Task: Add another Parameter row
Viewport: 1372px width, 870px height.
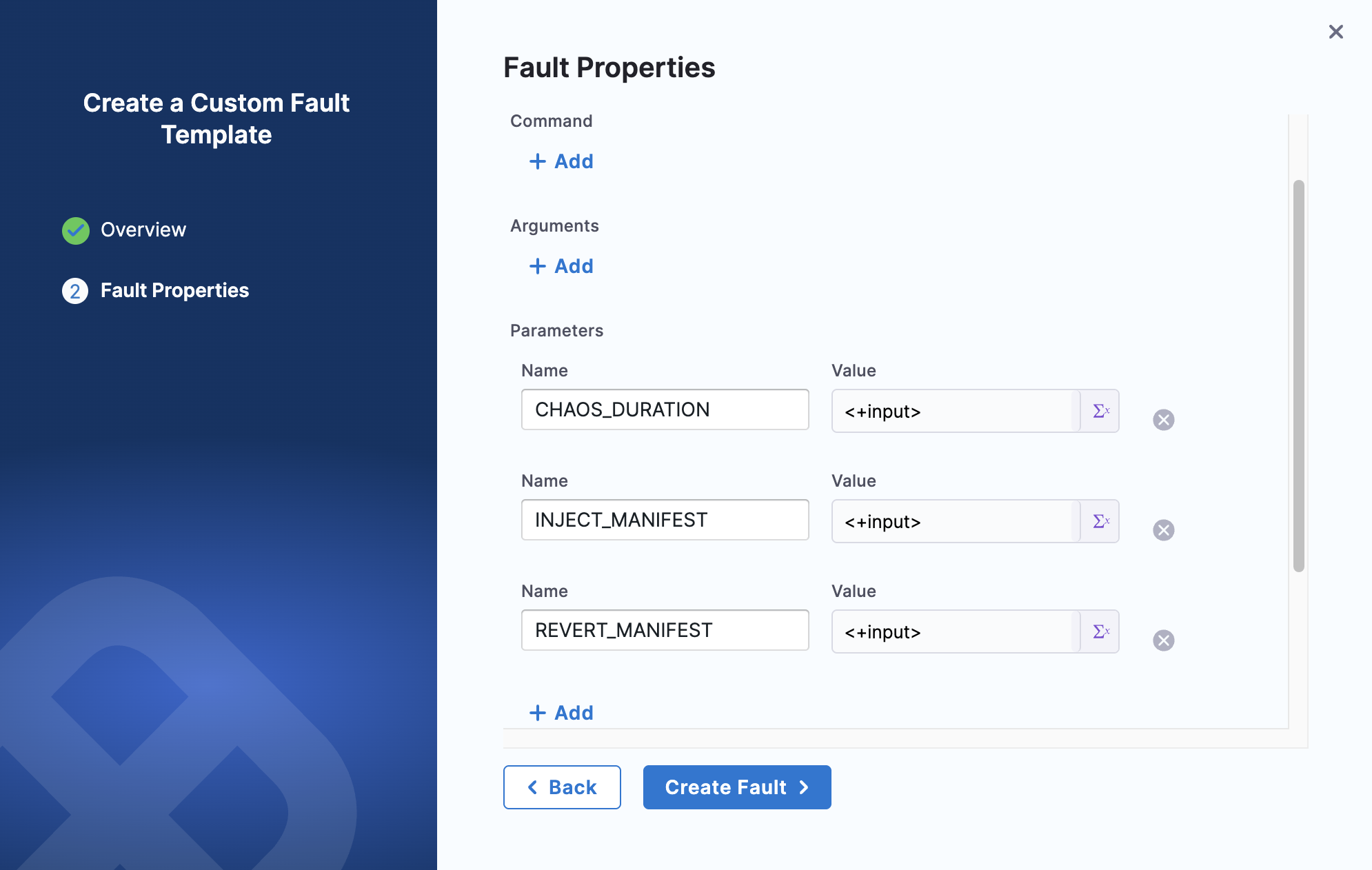Action: pyautogui.click(x=561, y=712)
